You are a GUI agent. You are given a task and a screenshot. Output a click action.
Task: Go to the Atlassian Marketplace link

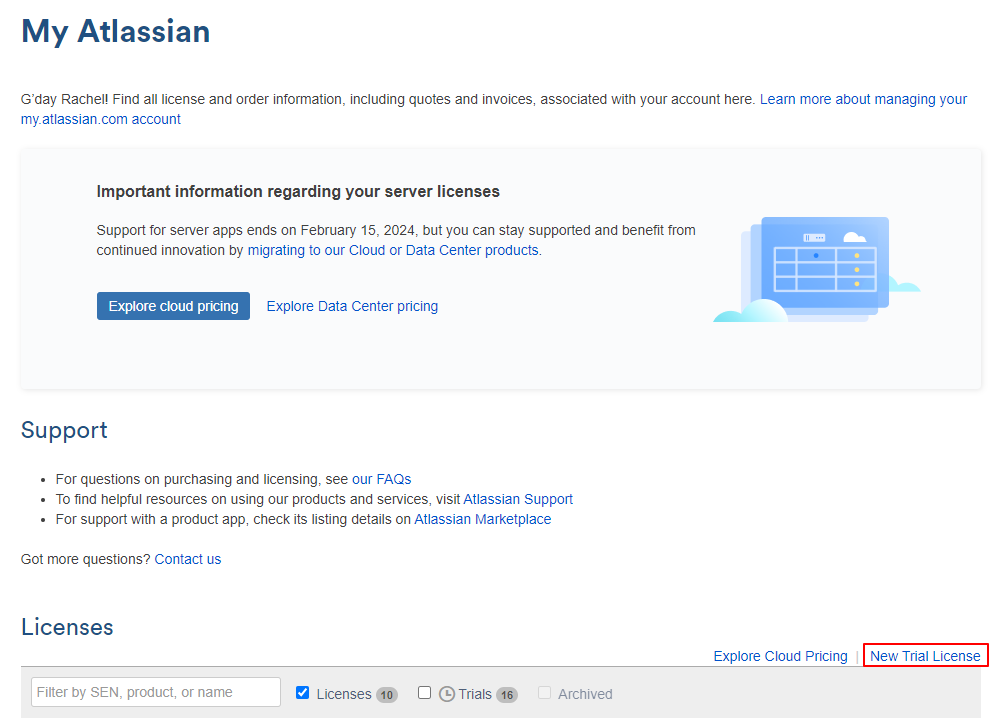pyautogui.click(x=483, y=519)
